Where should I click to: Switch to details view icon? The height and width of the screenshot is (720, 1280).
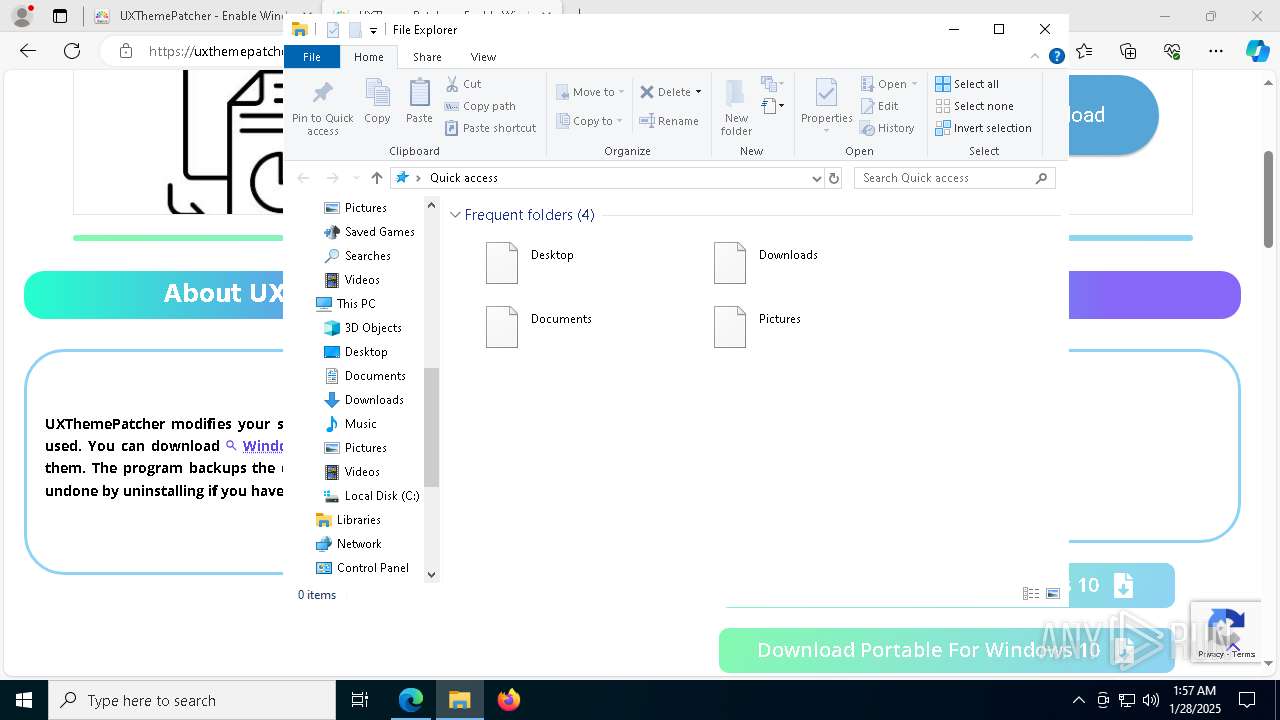(x=1031, y=594)
